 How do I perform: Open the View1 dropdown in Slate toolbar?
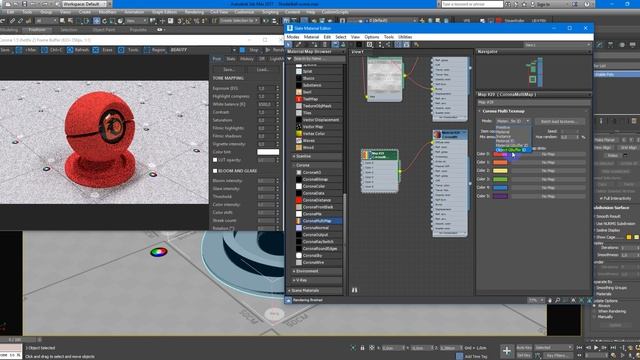[558, 44]
